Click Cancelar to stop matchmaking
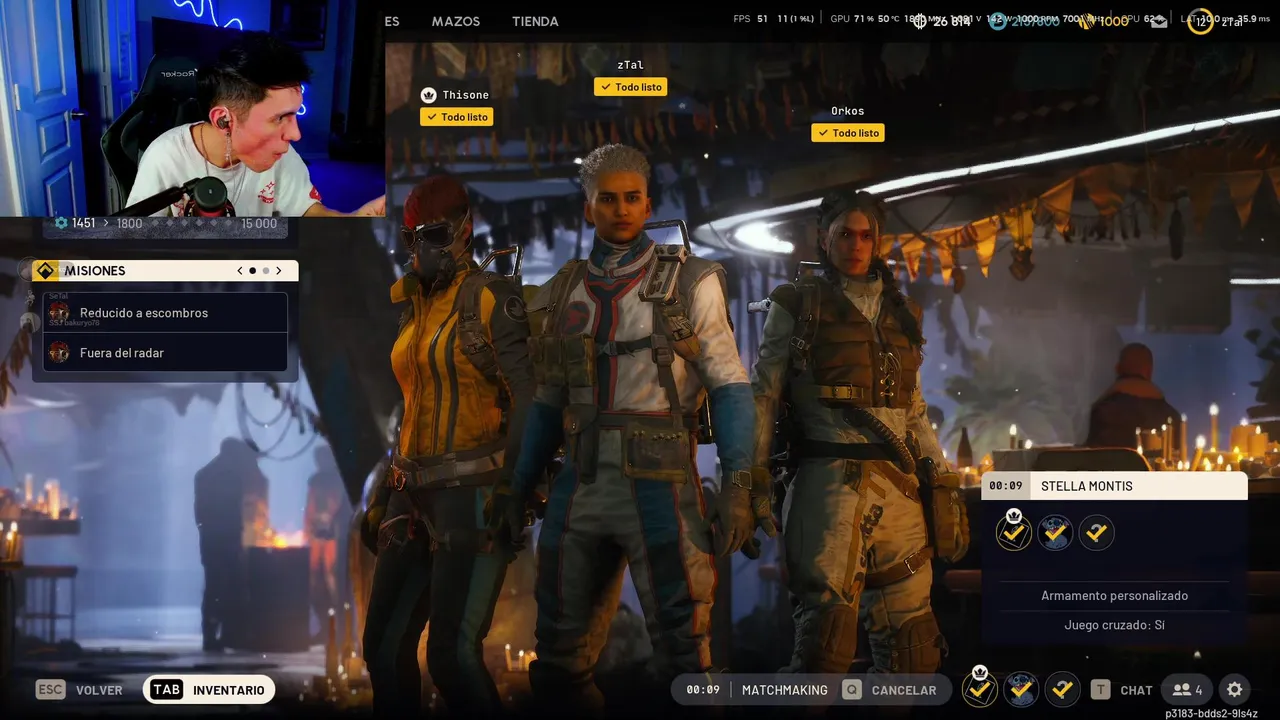Screen dimensions: 1280x720 pyautogui.click(x=904, y=690)
